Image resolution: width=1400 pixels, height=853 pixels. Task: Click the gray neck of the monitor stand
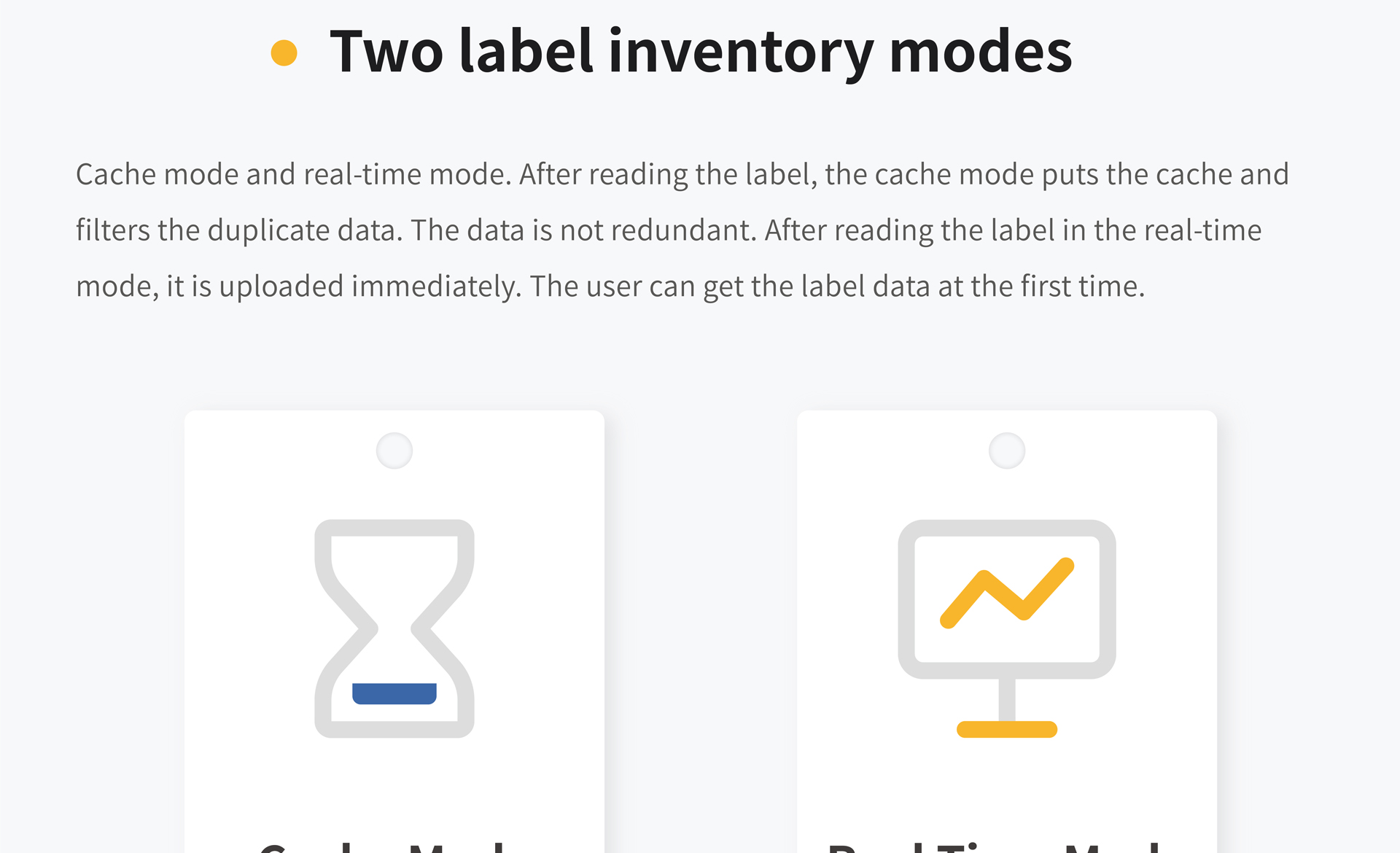1007,699
